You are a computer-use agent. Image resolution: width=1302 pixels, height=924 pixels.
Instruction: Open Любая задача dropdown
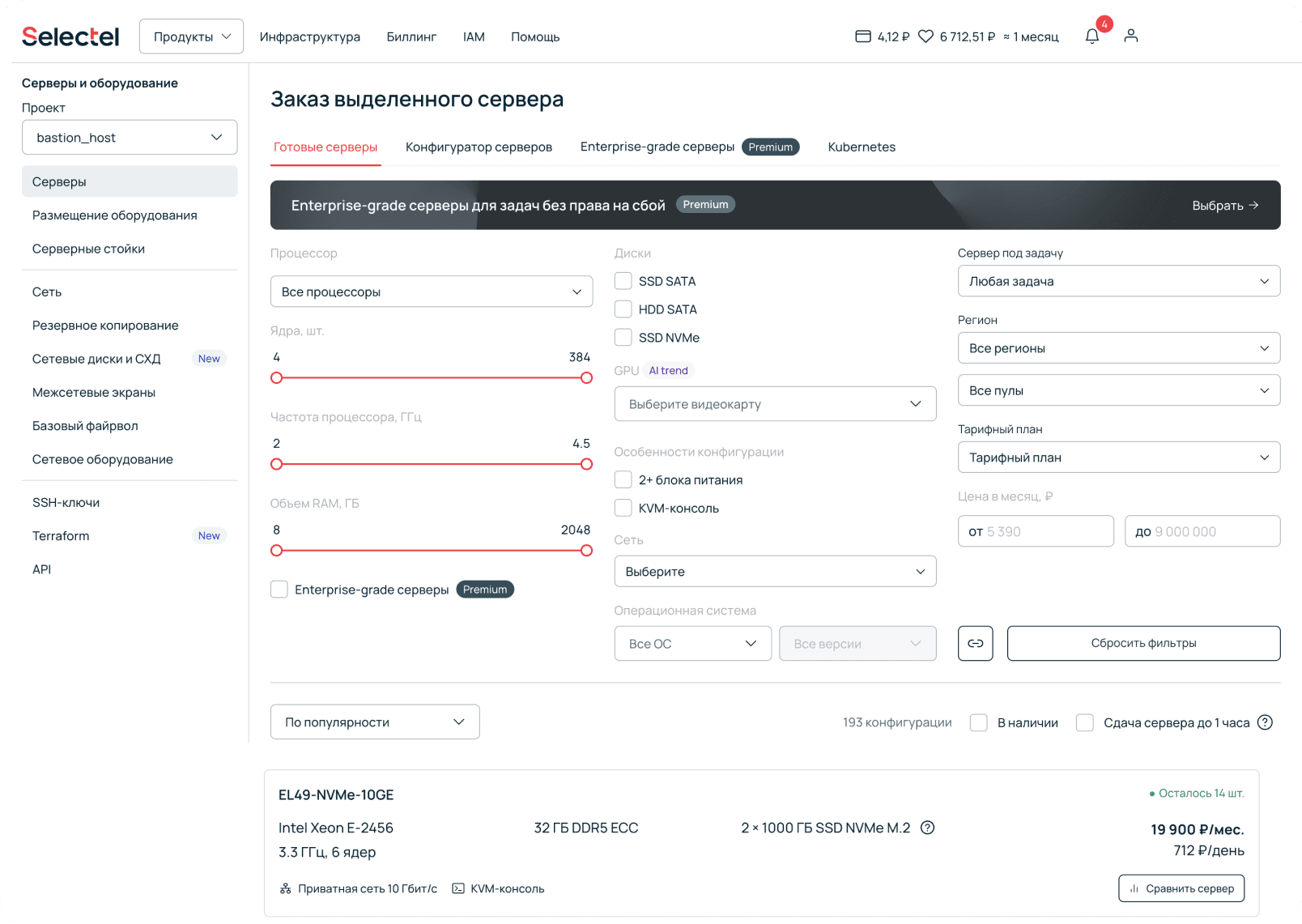(1119, 281)
